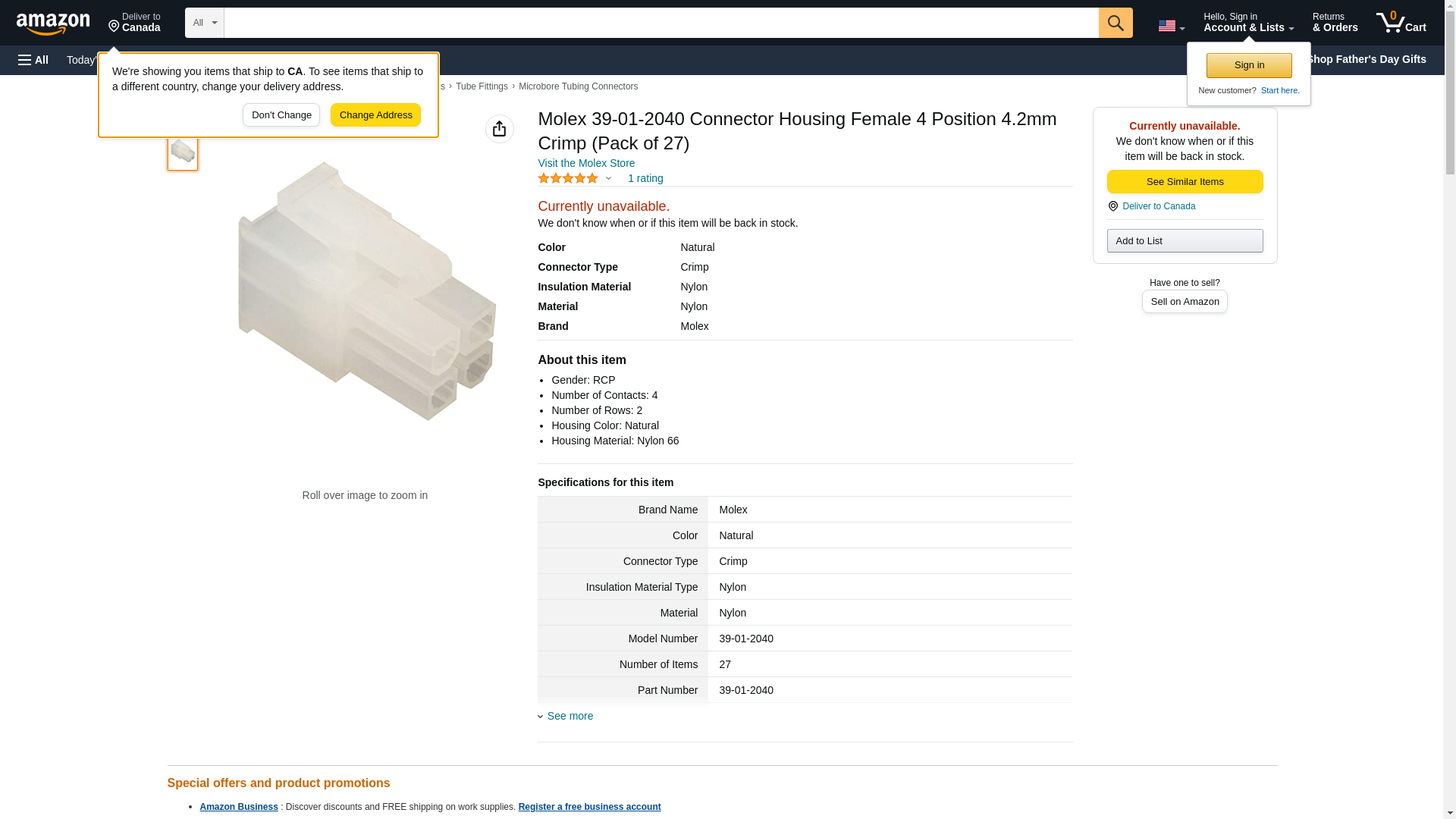The image size is (1456, 819).
Task: Click the search magnifier button
Action: click(x=1115, y=23)
